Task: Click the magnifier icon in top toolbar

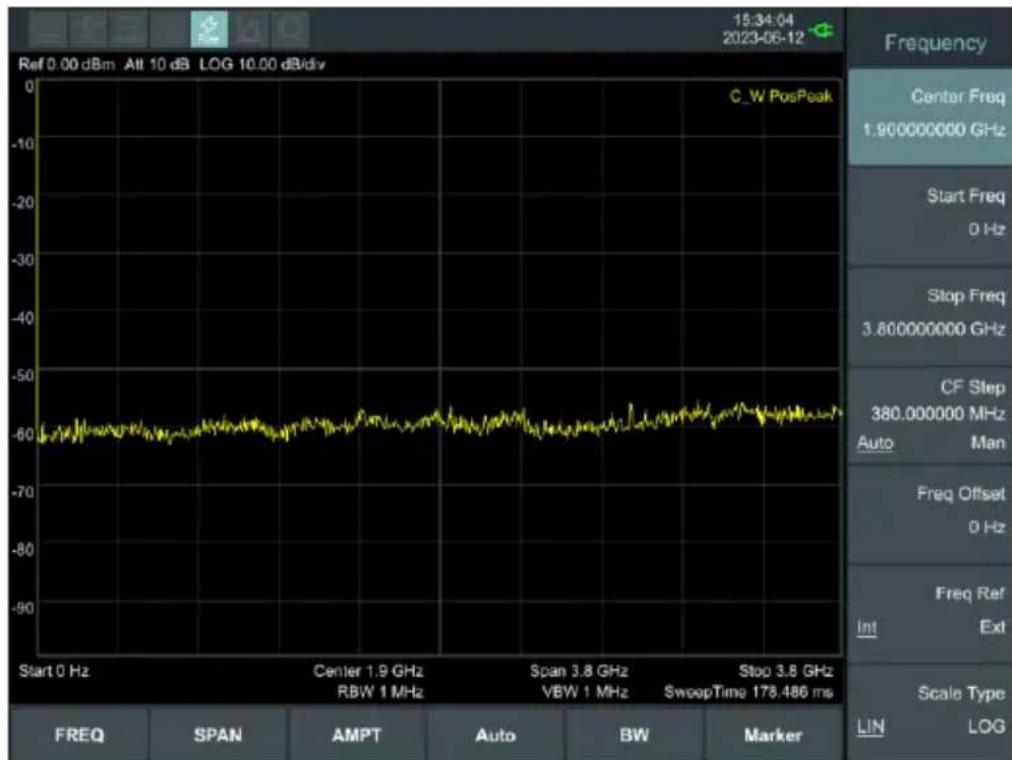Action: [290, 30]
